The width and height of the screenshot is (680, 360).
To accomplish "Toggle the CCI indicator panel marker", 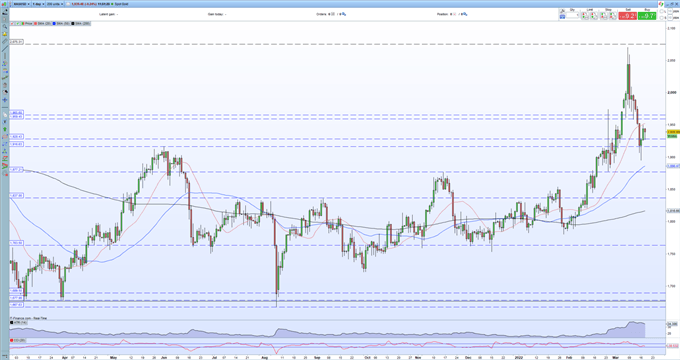I will pyautogui.click(x=11, y=340).
